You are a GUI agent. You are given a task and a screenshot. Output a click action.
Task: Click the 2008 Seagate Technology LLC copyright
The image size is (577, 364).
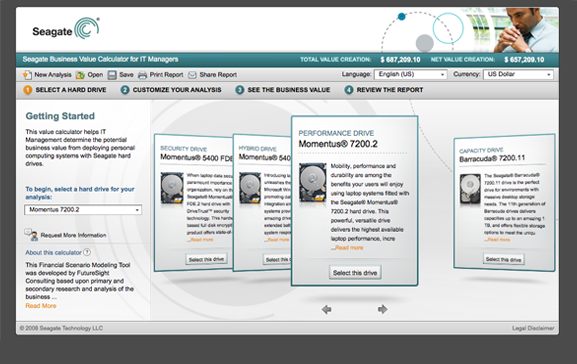pos(61,328)
